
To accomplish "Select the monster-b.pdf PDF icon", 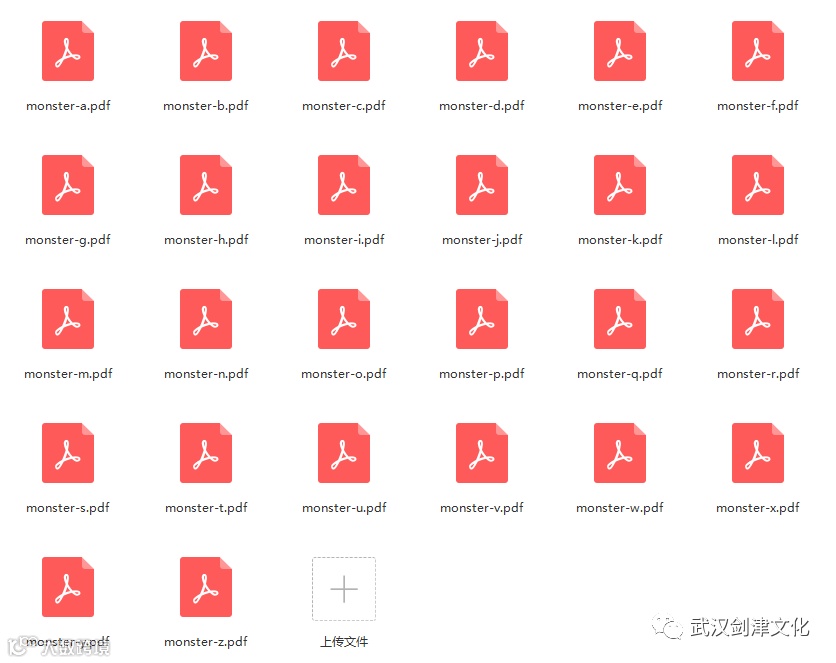I will tap(206, 51).
